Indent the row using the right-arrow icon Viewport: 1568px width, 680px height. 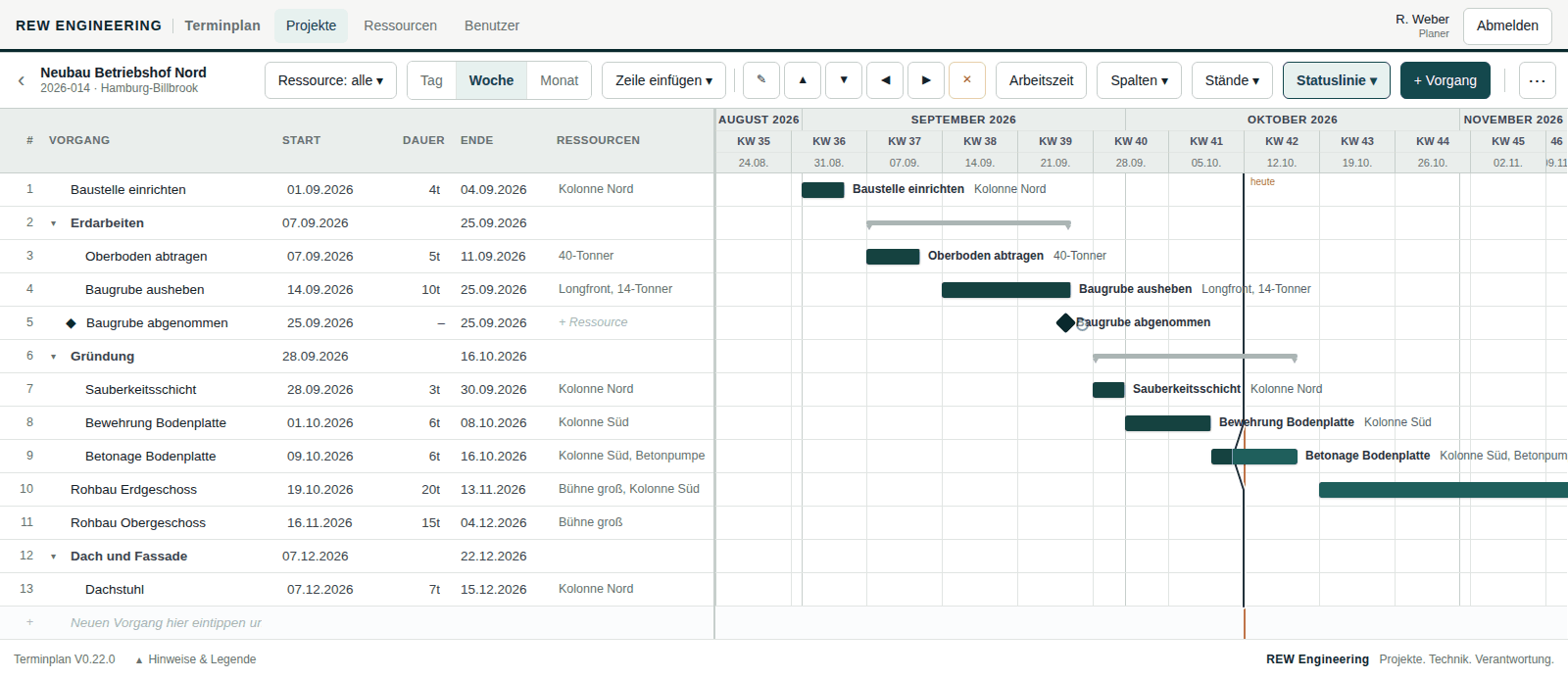click(x=926, y=80)
